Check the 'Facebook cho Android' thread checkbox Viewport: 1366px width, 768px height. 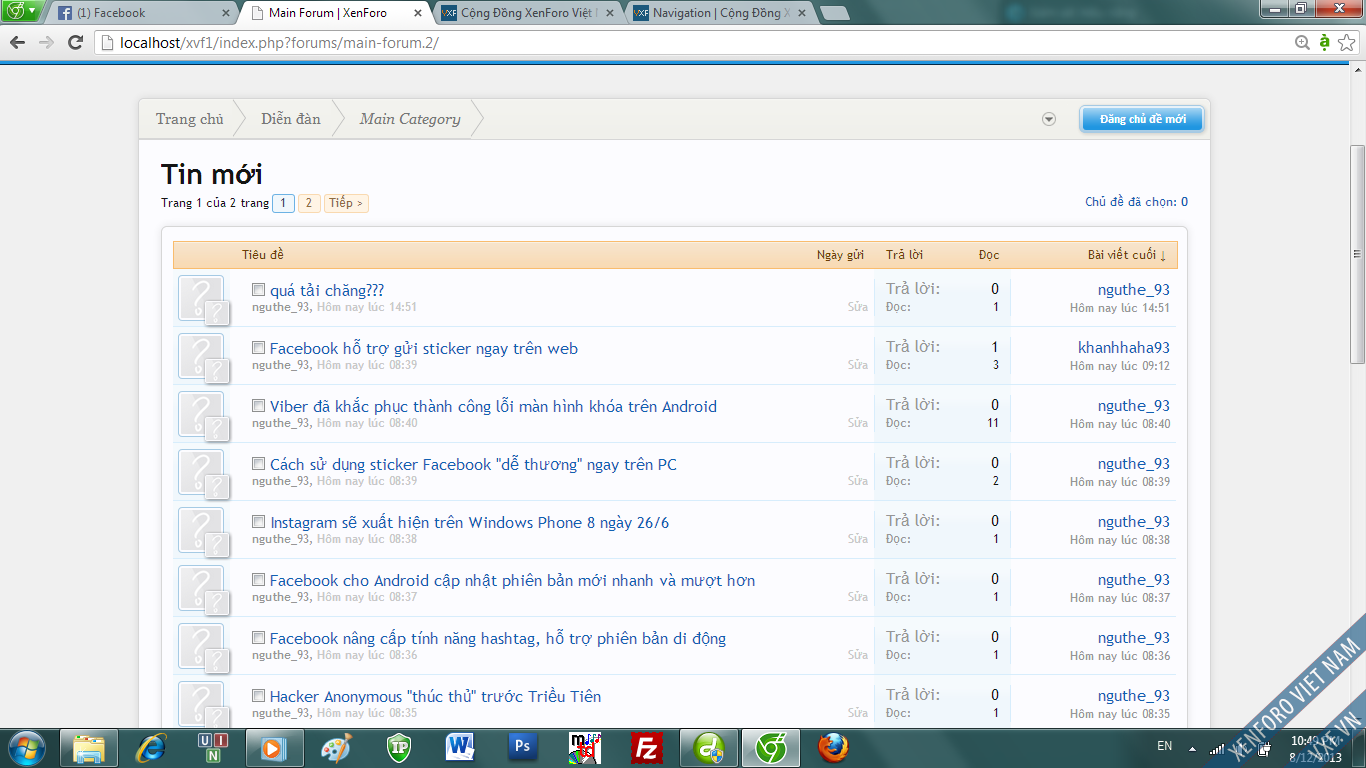(258, 580)
